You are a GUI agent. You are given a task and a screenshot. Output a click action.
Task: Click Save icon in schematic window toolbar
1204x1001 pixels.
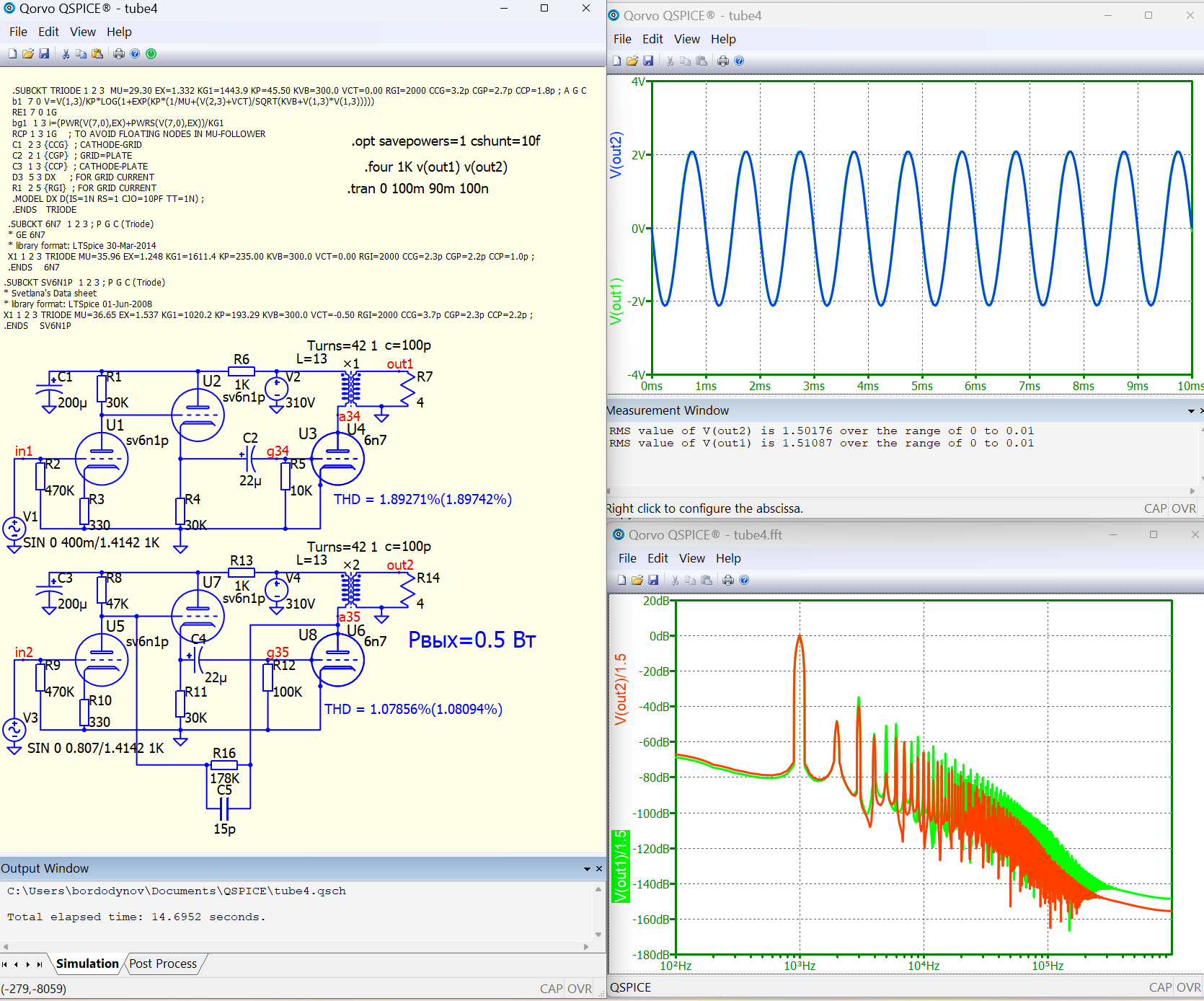click(x=44, y=53)
